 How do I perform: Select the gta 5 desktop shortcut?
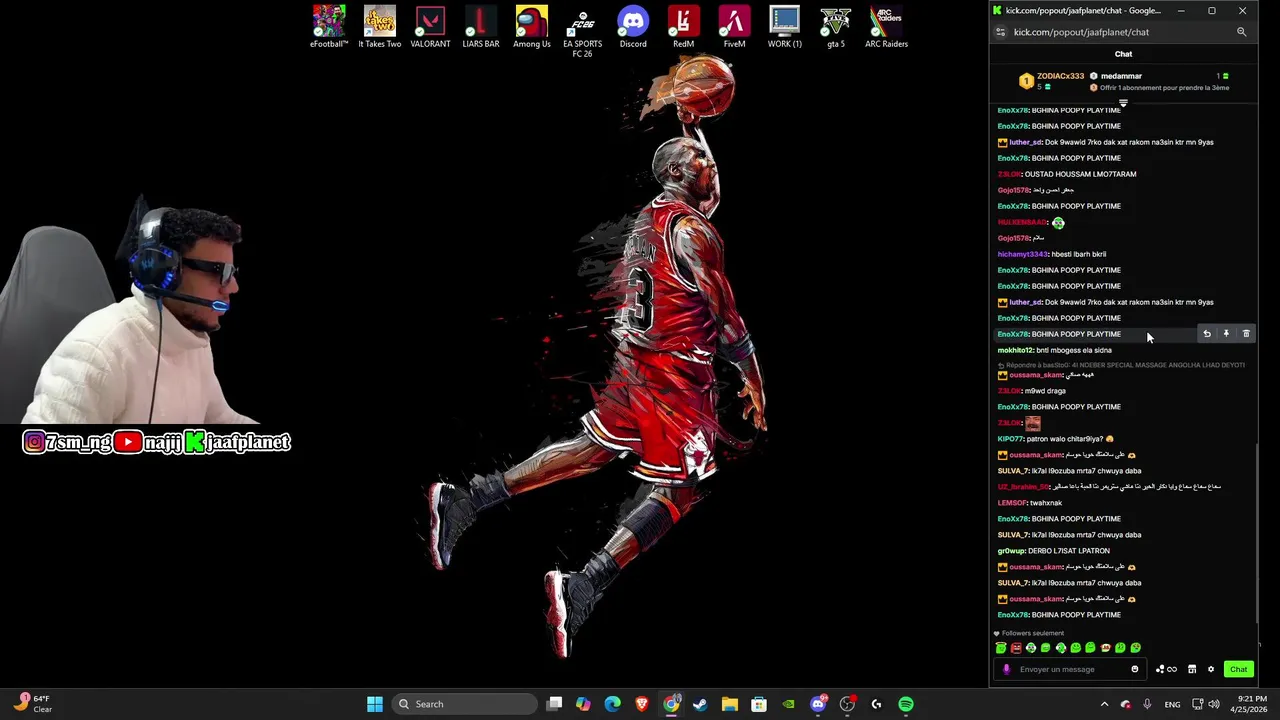[835, 27]
